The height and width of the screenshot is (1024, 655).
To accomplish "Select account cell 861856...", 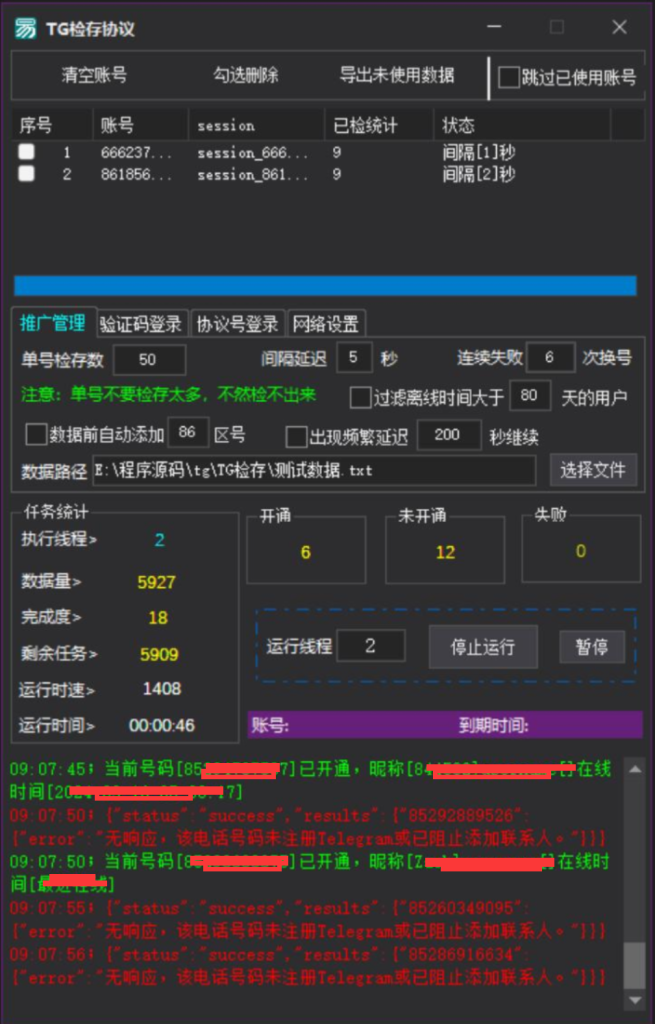I will (x=136, y=174).
